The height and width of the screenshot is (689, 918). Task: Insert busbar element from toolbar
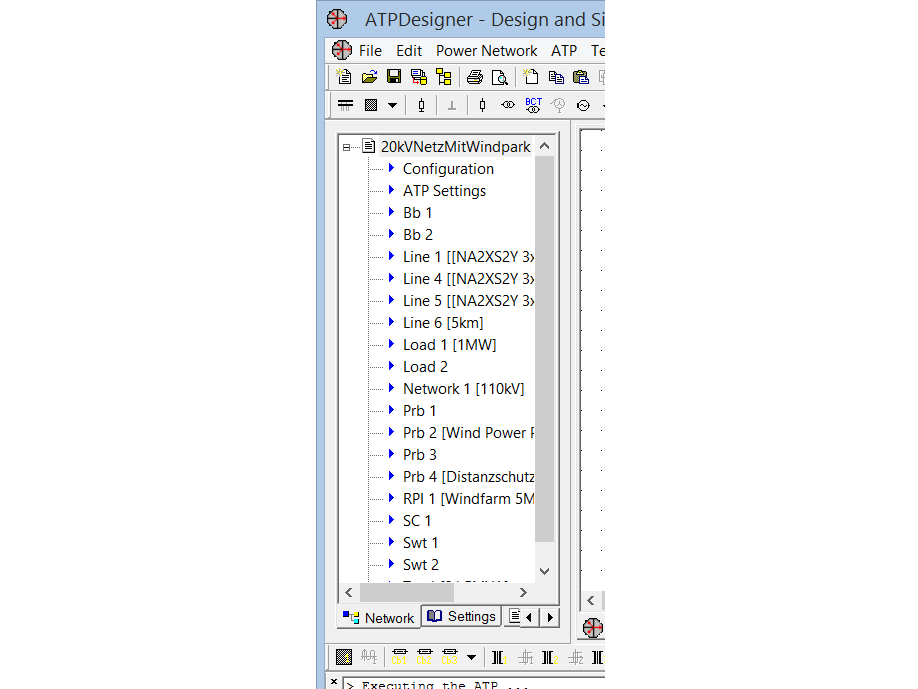tap(345, 105)
